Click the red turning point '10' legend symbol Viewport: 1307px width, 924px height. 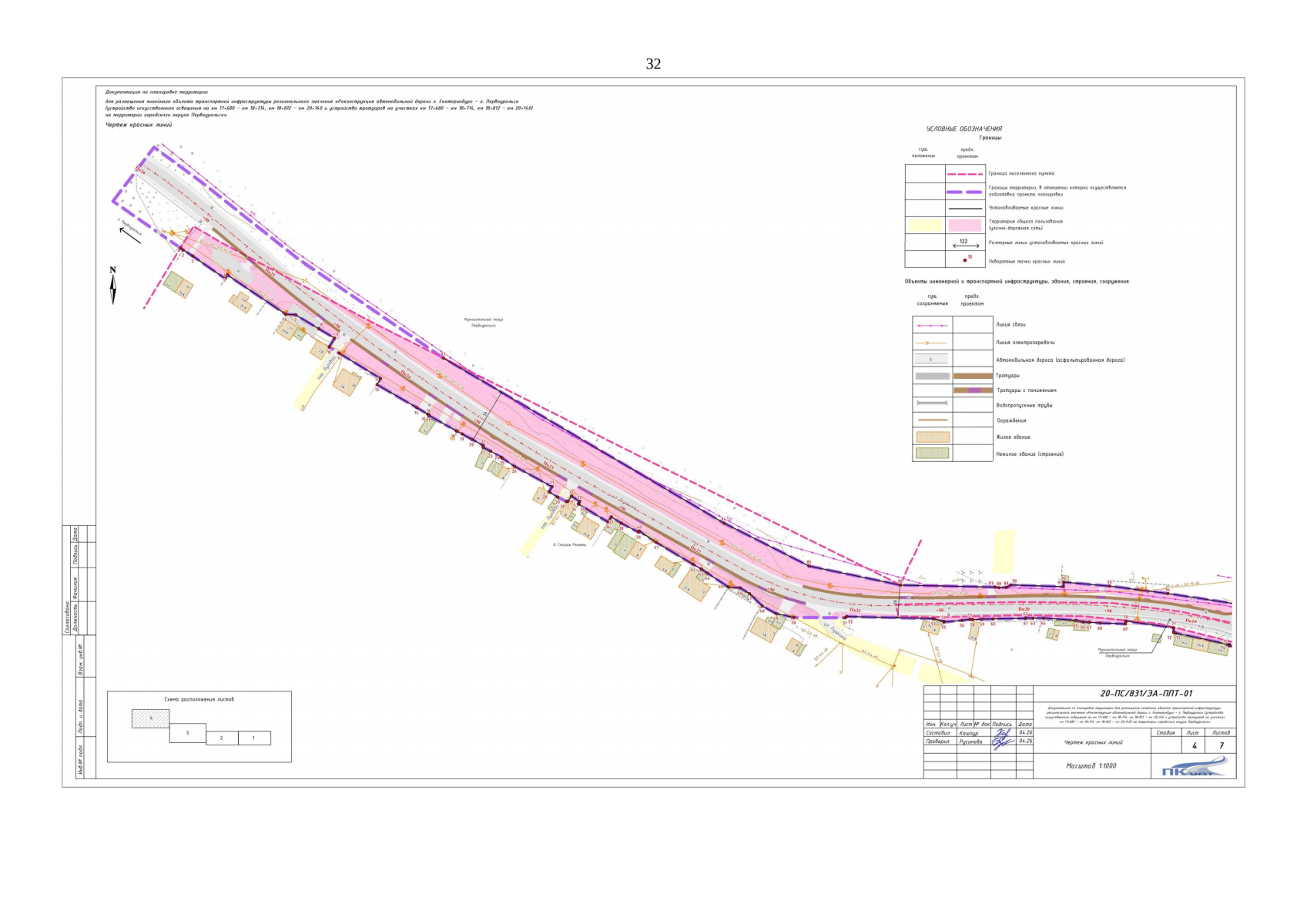(x=967, y=259)
